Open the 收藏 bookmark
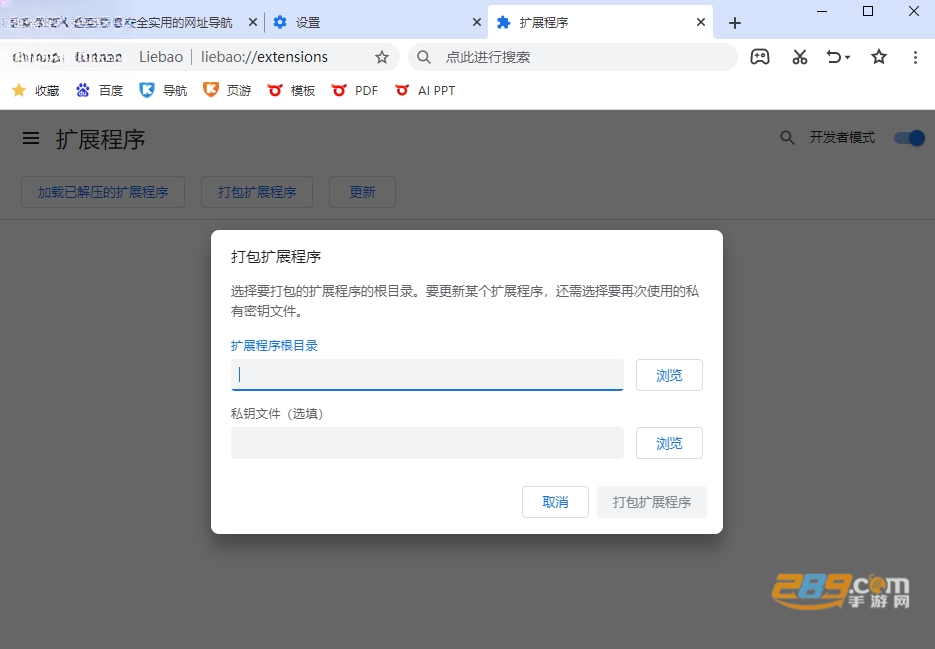Screen dimensions: 935x649 pos(36,90)
